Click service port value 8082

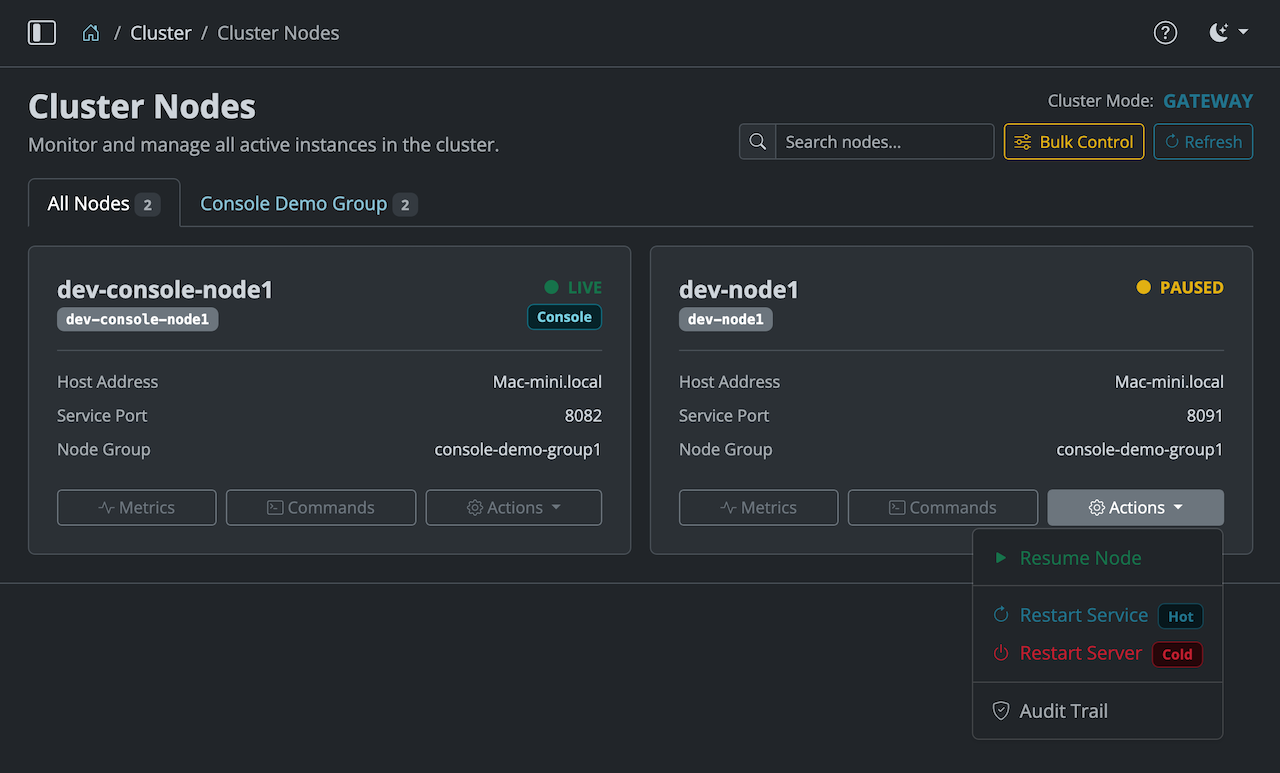coord(583,416)
